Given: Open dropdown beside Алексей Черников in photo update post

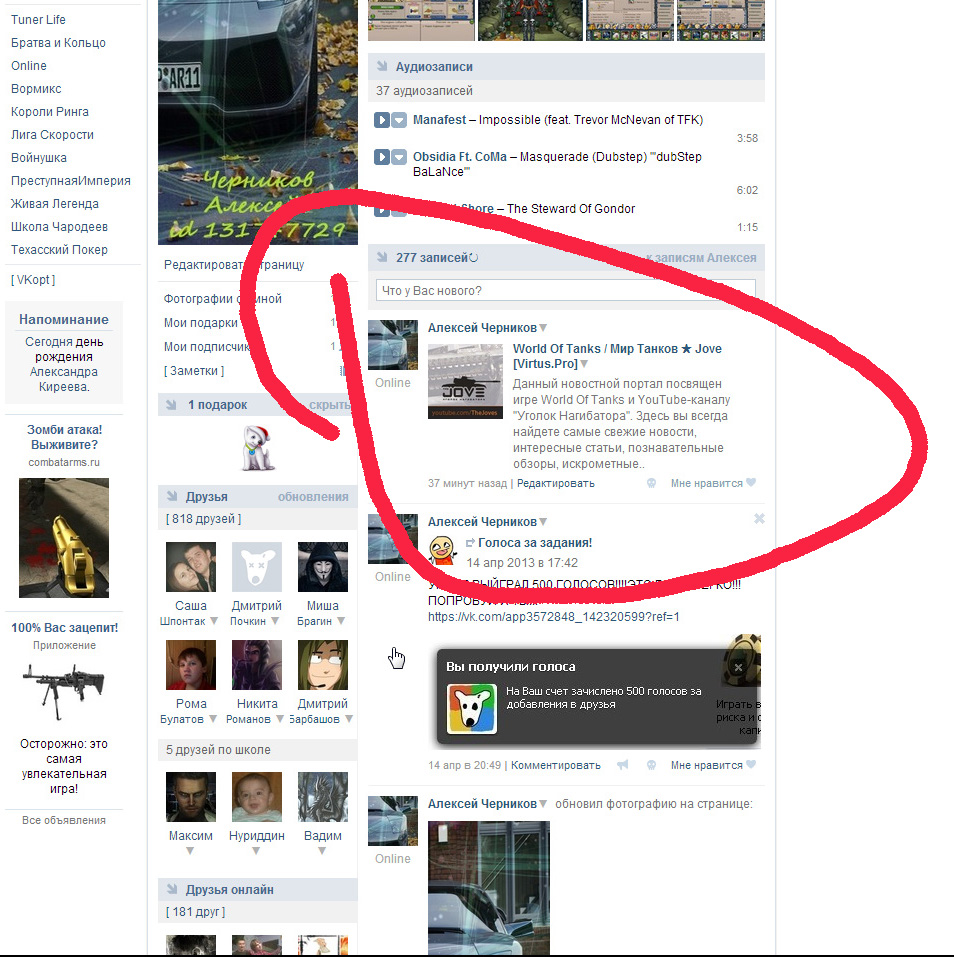Looking at the screenshot, I should [543, 804].
